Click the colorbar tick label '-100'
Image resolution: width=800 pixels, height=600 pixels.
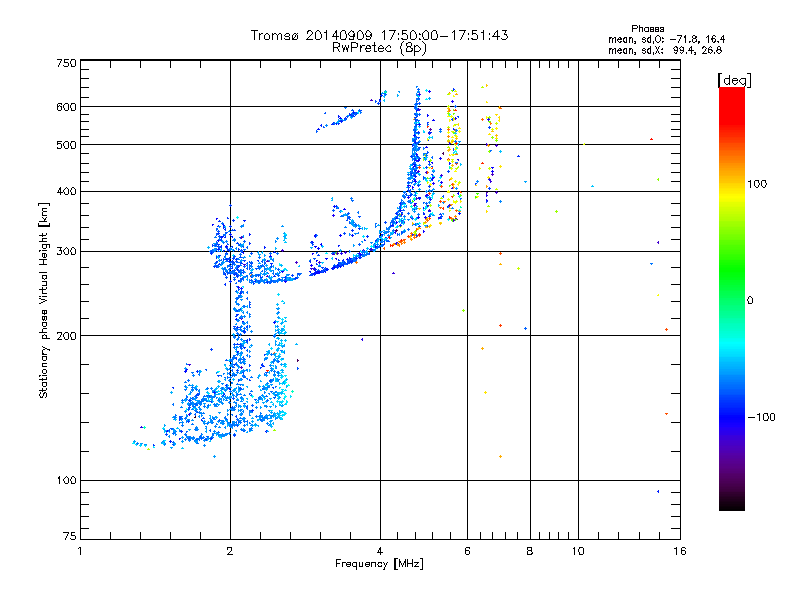click(762, 417)
